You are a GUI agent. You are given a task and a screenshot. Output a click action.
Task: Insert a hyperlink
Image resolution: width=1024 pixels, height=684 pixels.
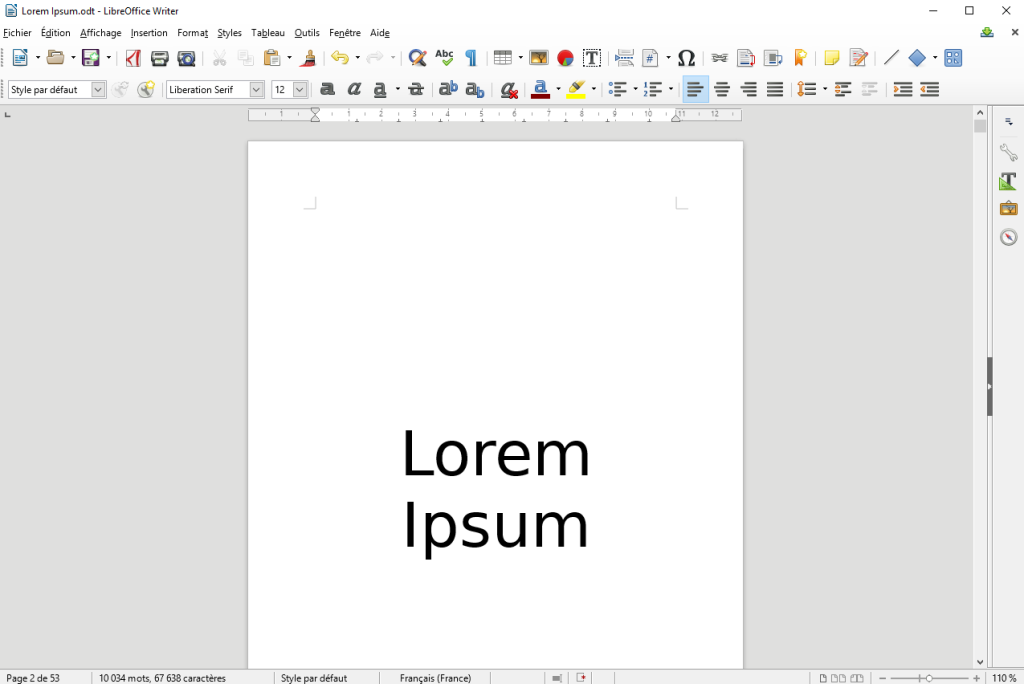click(719, 58)
